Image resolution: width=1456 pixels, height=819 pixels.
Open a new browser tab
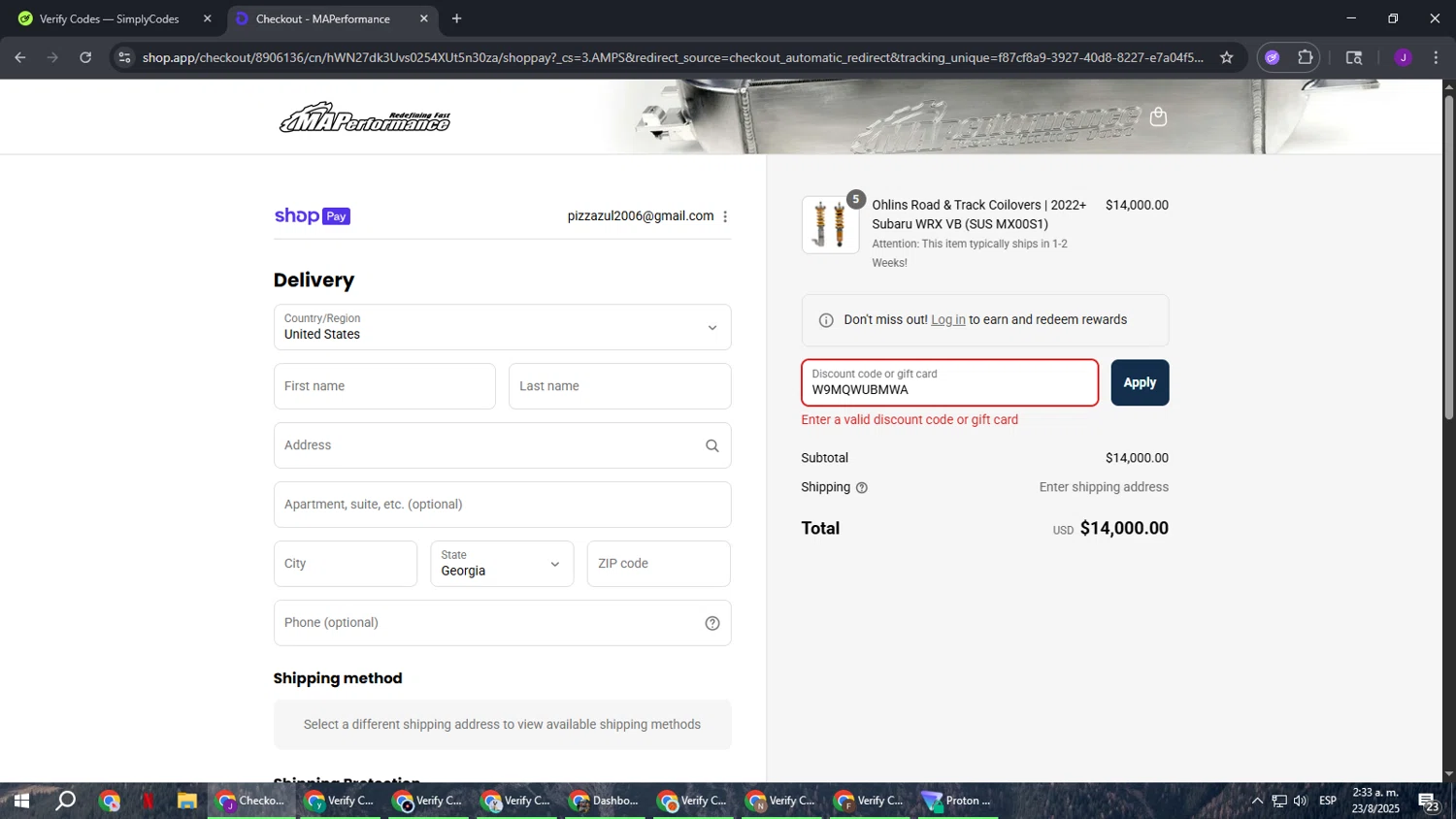tap(456, 18)
